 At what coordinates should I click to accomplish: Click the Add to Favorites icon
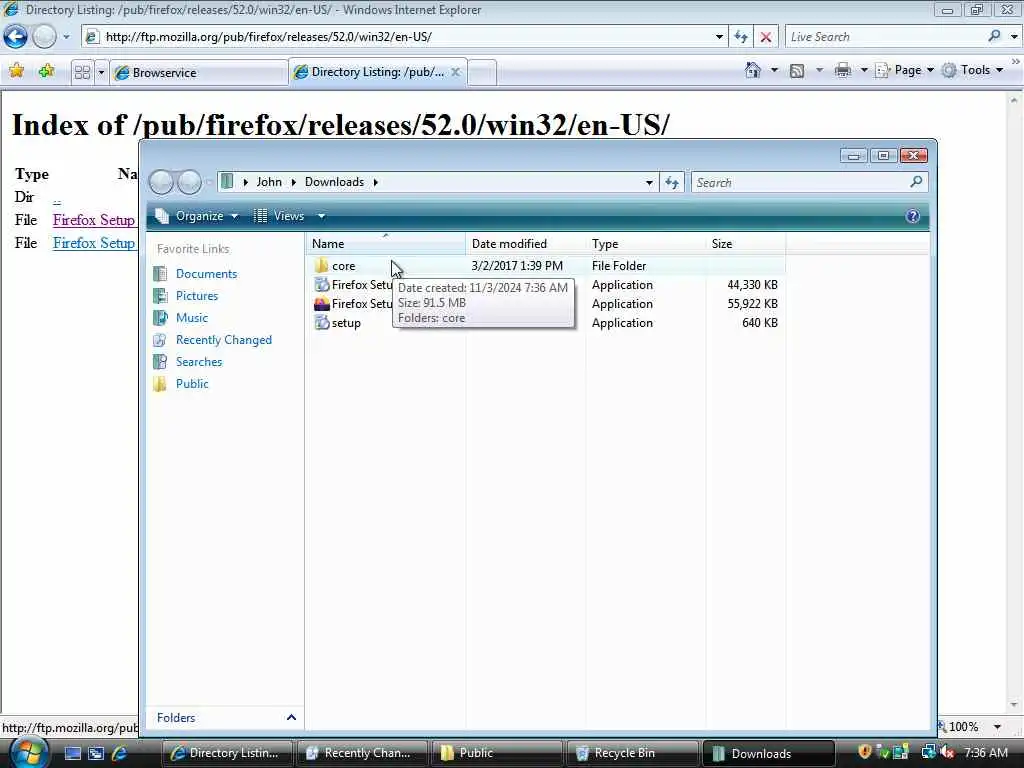(46, 71)
